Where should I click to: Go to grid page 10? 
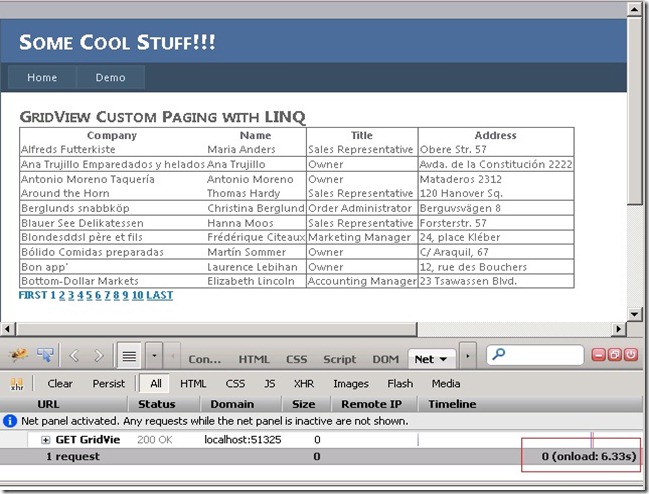(137, 295)
